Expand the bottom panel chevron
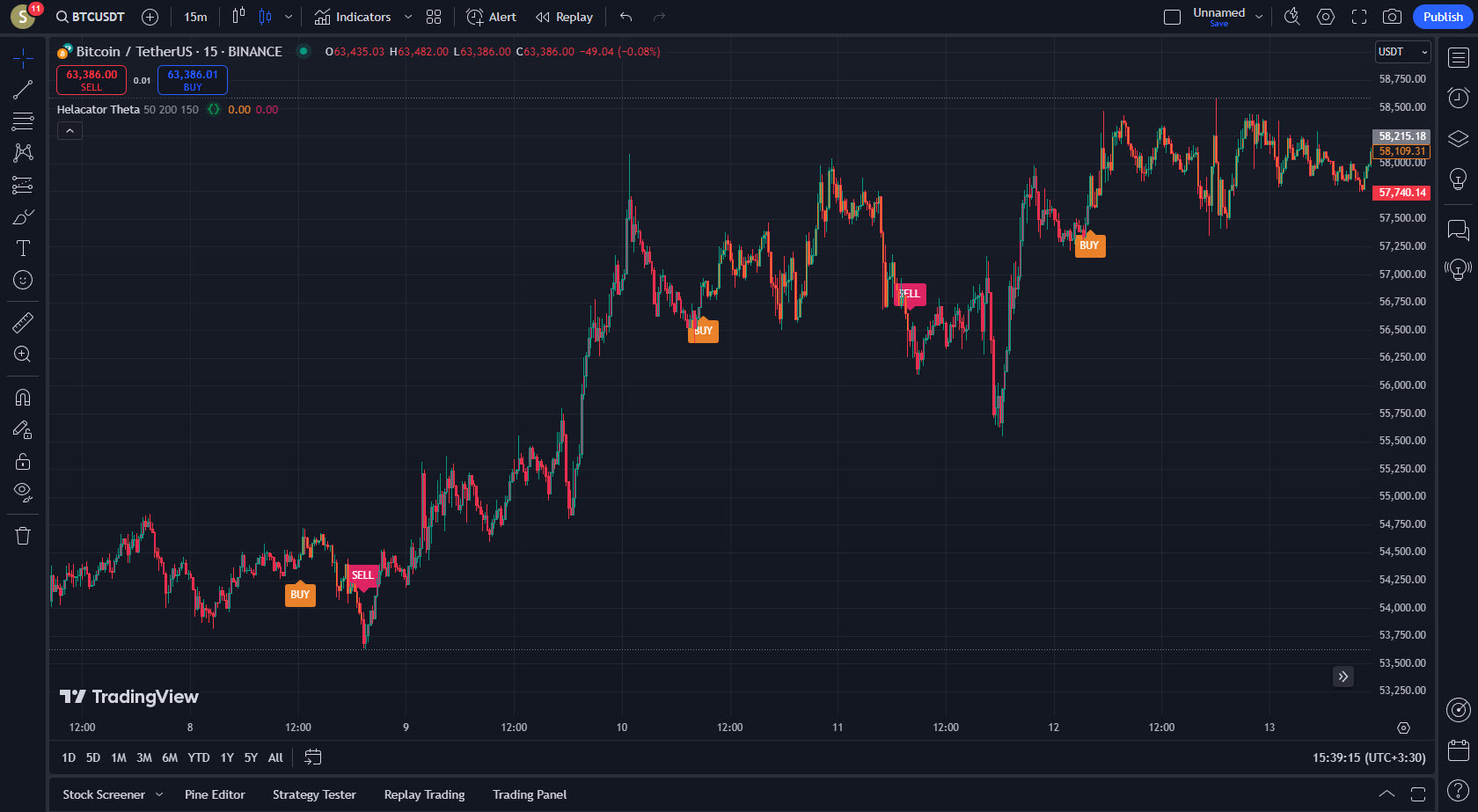 pos(1387,794)
